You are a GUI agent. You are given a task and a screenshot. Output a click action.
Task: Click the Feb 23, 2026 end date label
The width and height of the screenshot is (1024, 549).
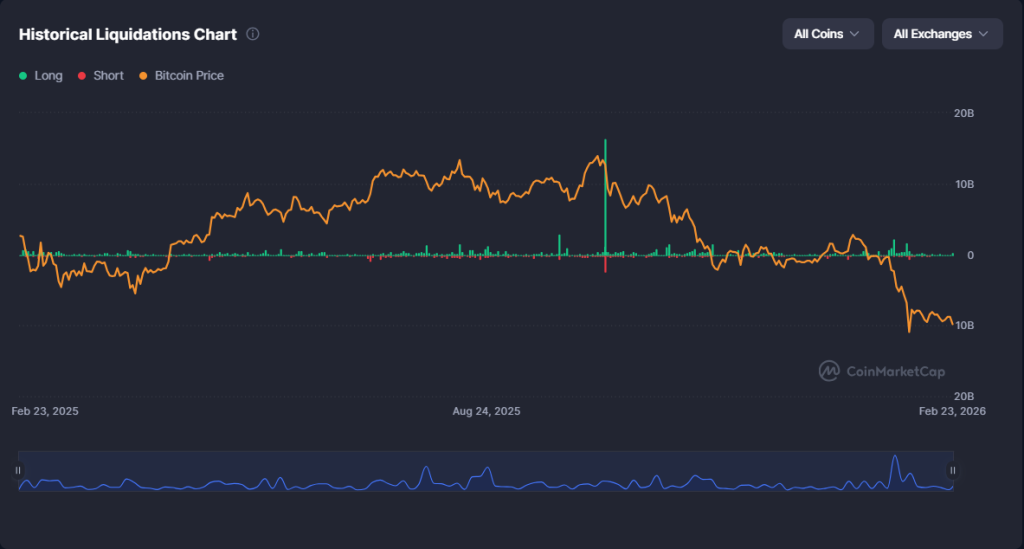tap(953, 411)
